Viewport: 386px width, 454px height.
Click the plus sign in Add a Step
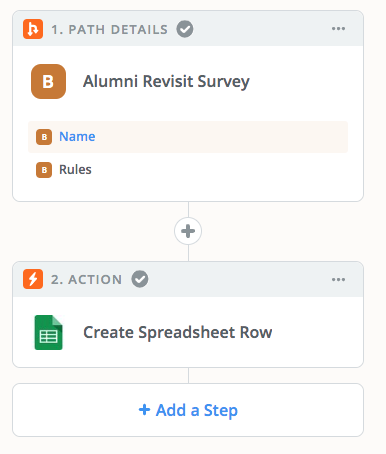(144, 410)
